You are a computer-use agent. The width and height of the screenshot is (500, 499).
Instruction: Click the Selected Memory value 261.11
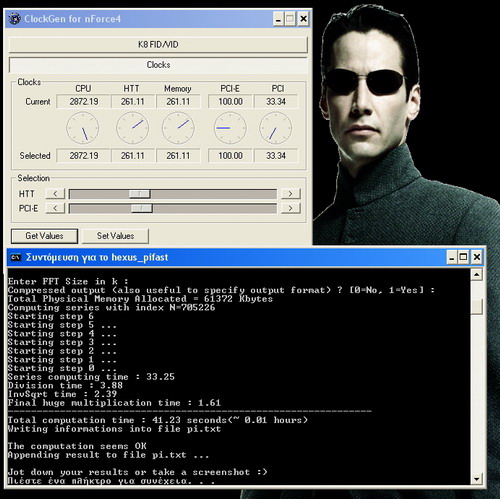pyautogui.click(x=178, y=156)
